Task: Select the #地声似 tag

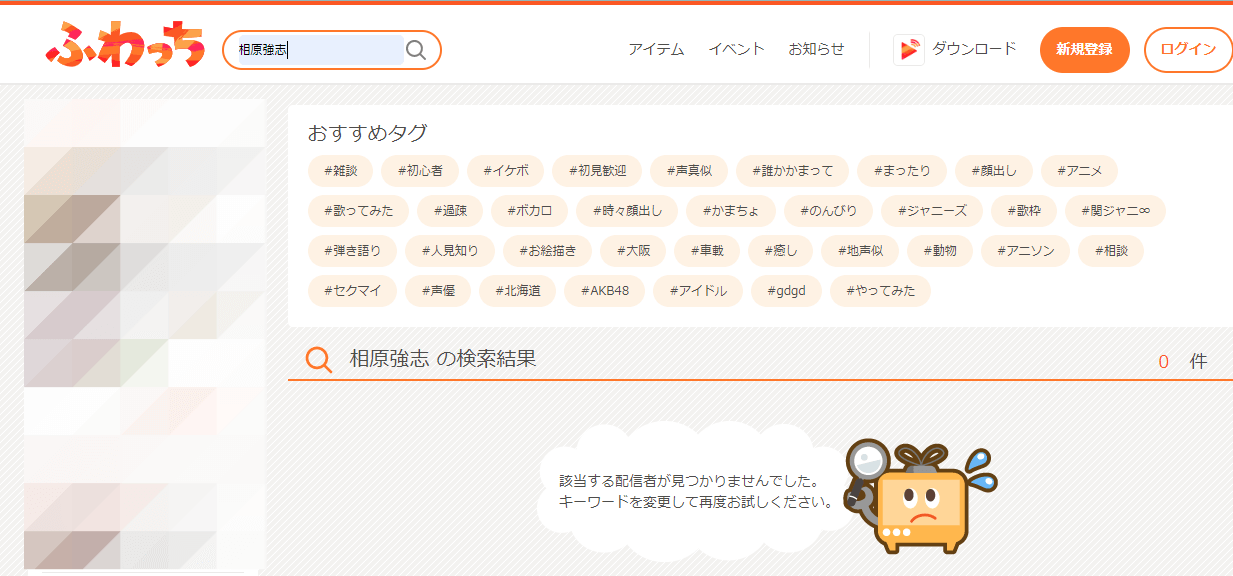Action: 859,251
